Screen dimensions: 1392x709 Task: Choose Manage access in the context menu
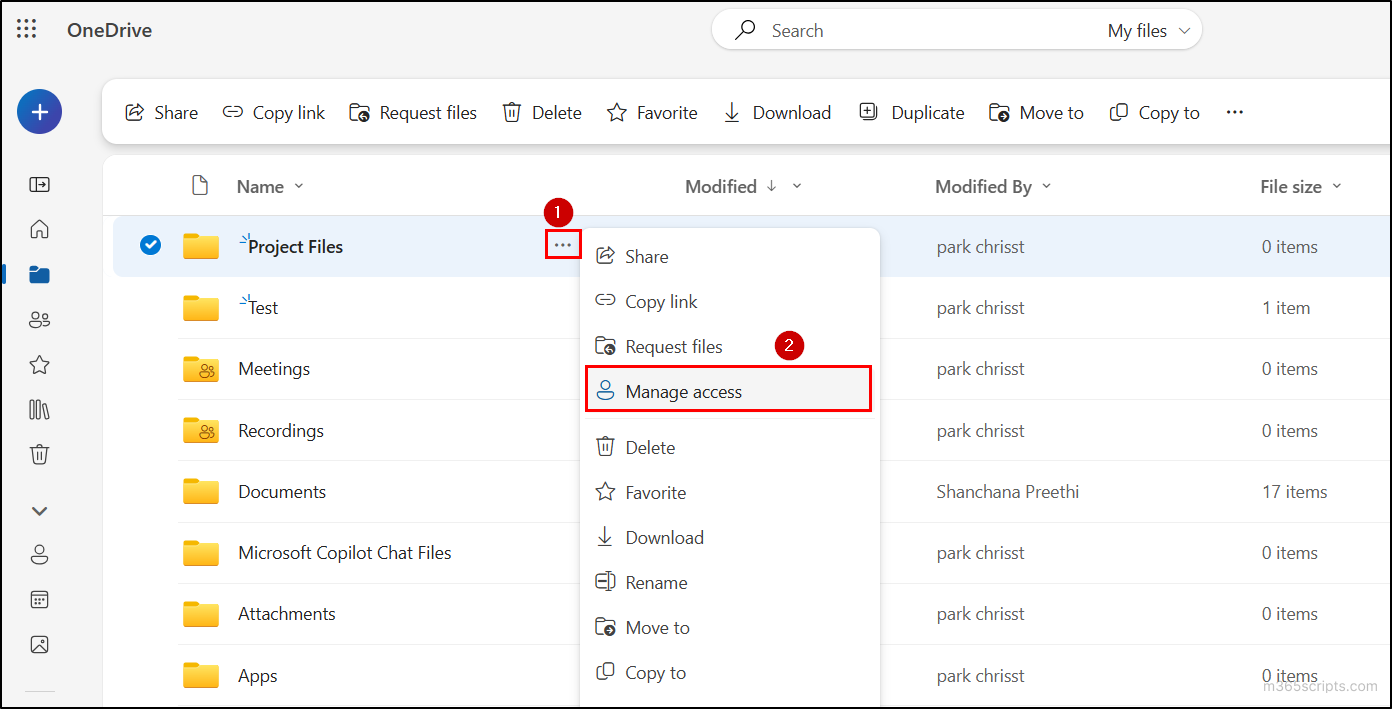click(x=729, y=391)
